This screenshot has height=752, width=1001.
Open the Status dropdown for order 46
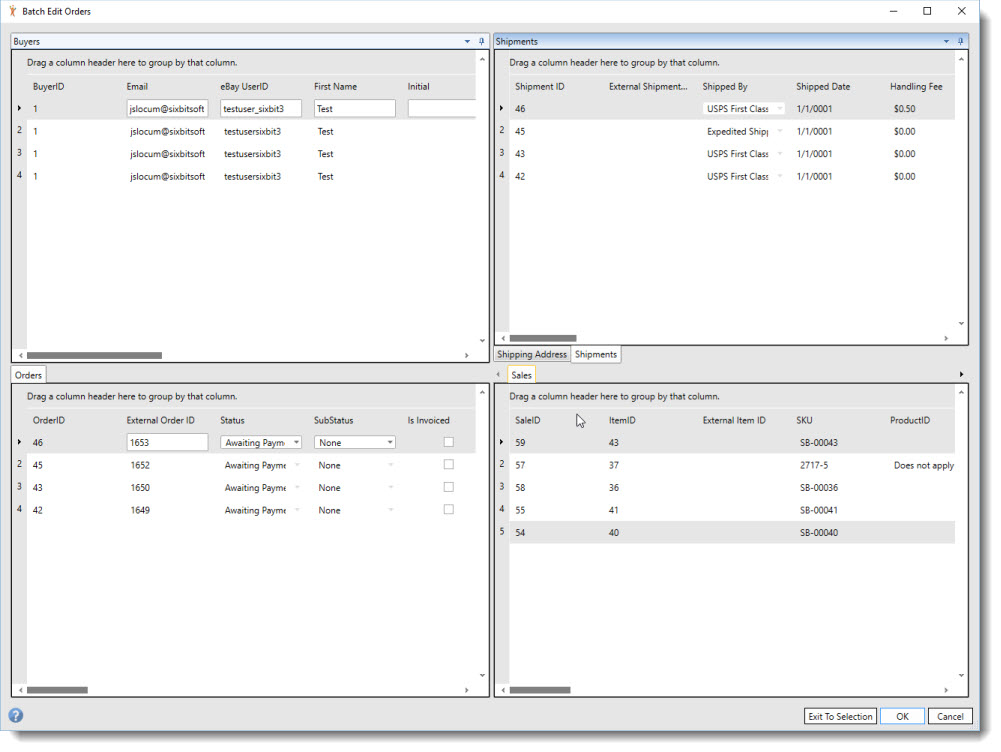pos(296,442)
